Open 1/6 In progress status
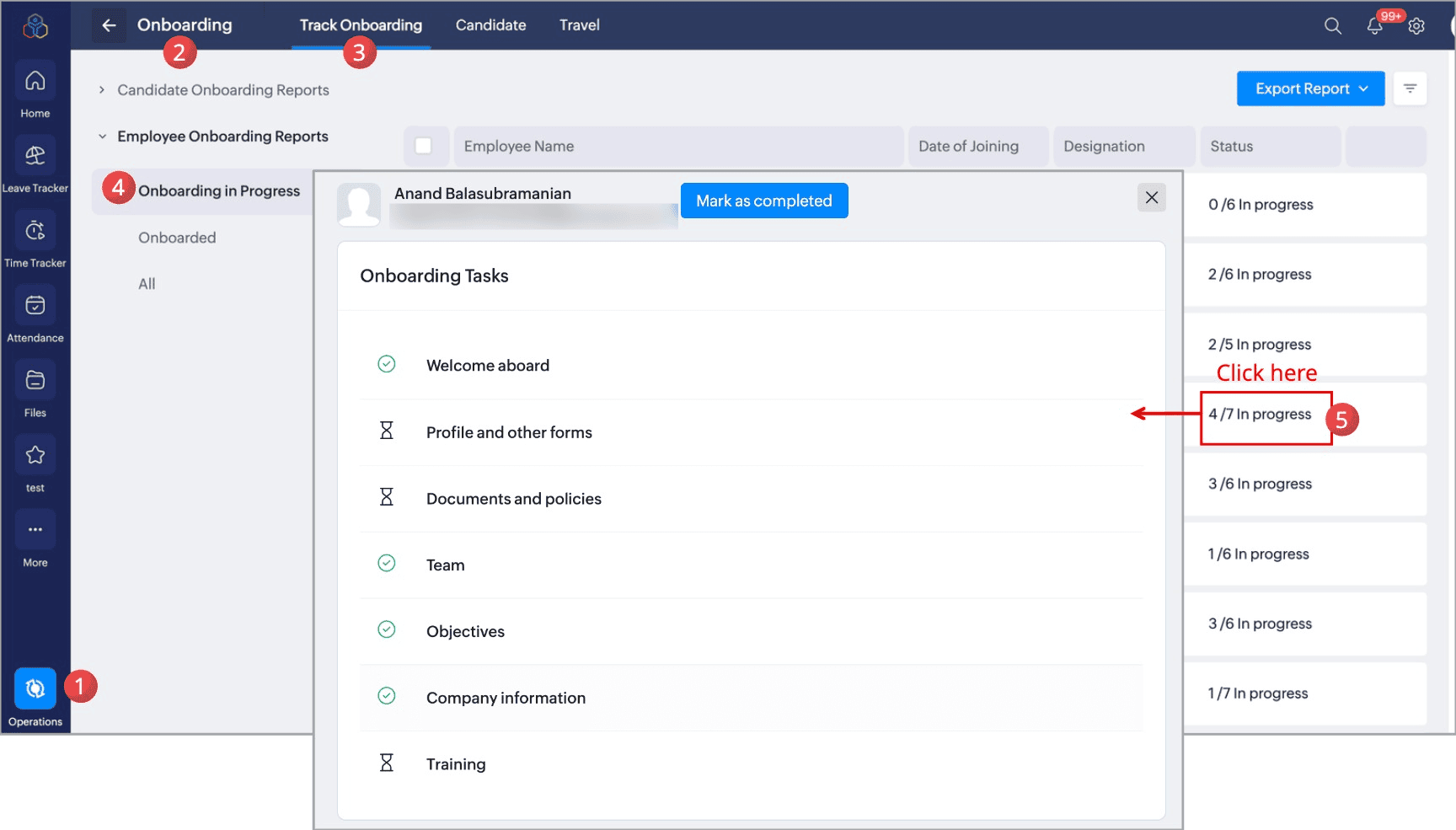The height and width of the screenshot is (830, 1456). pos(1258,554)
